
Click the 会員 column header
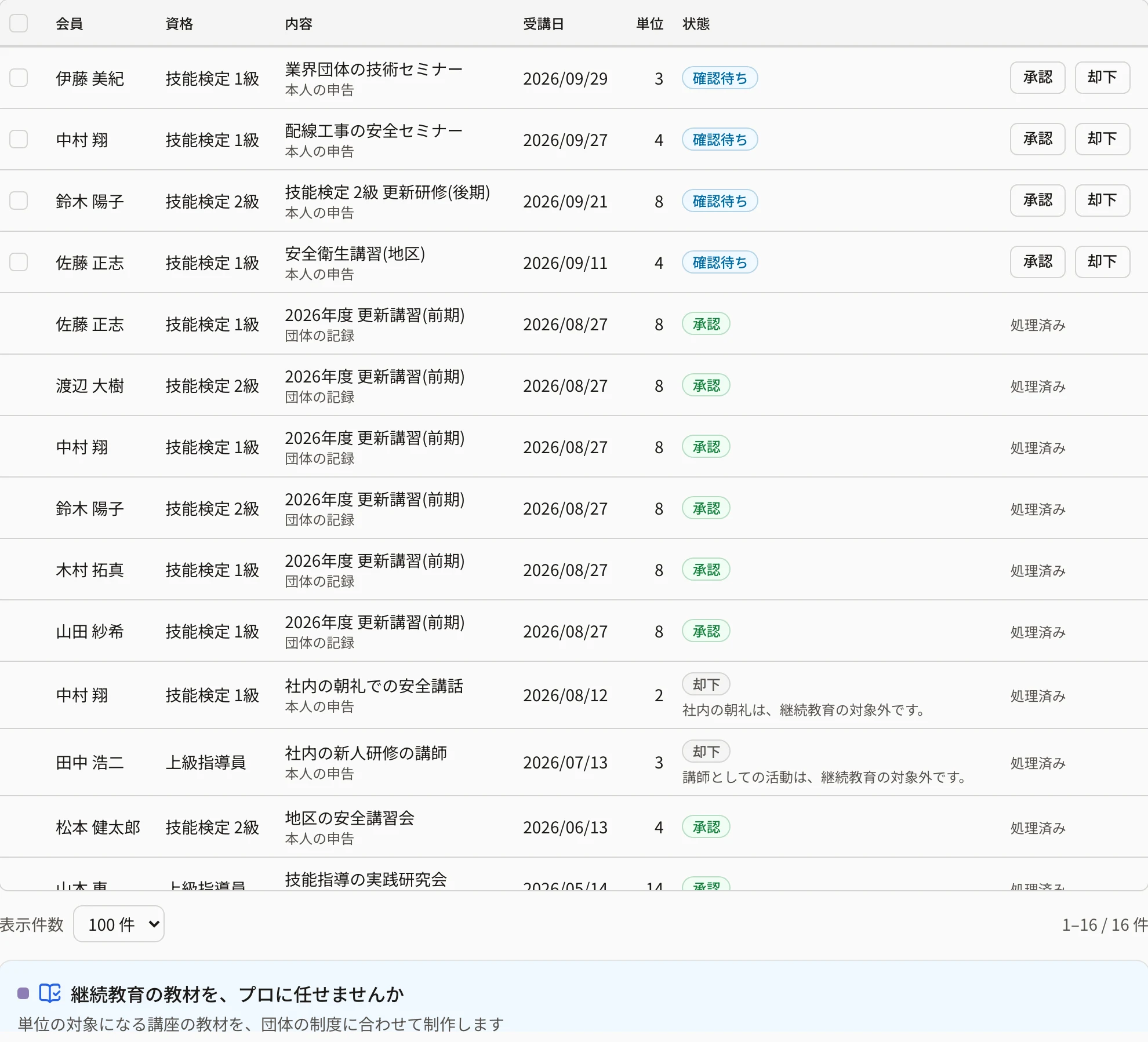tap(70, 24)
